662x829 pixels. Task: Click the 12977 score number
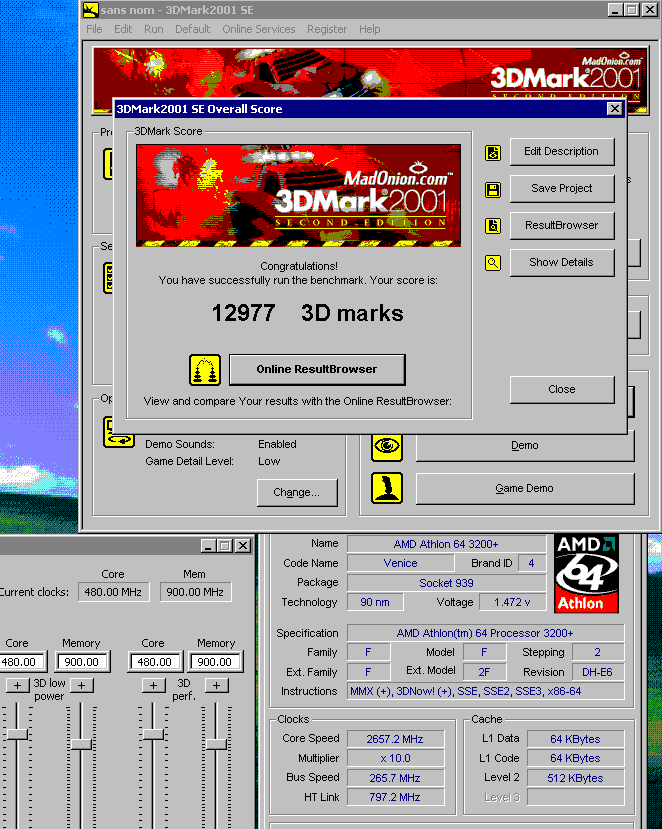pyautogui.click(x=243, y=313)
